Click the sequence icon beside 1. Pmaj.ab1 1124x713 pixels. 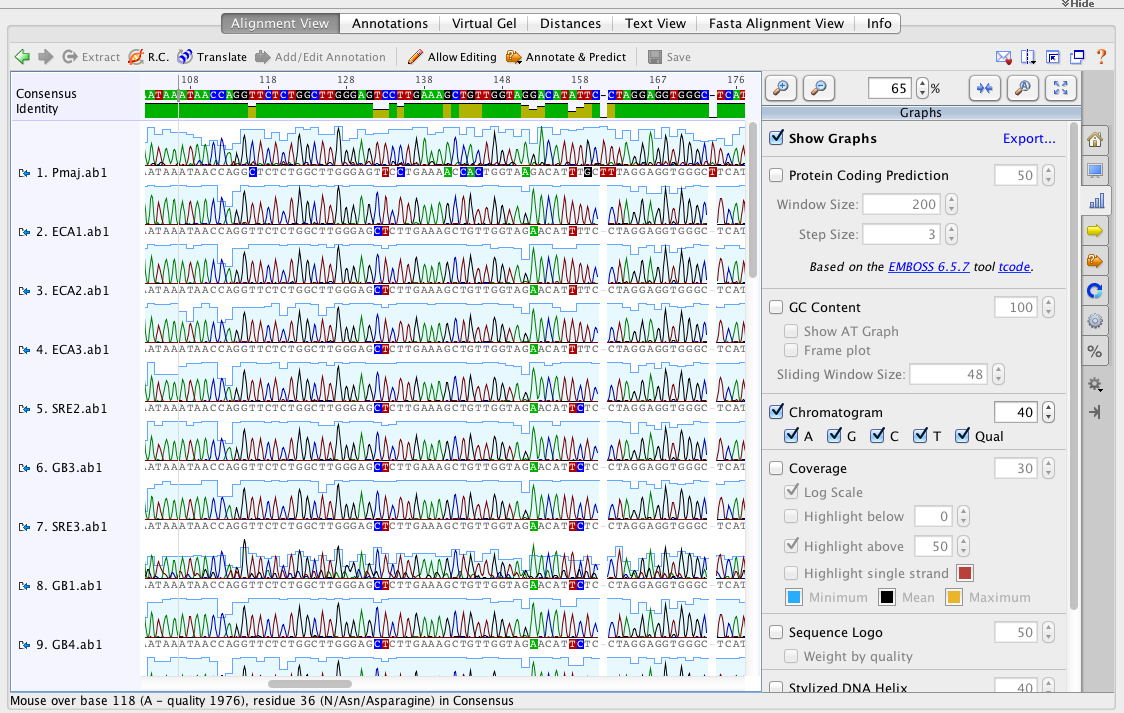tap(24, 173)
